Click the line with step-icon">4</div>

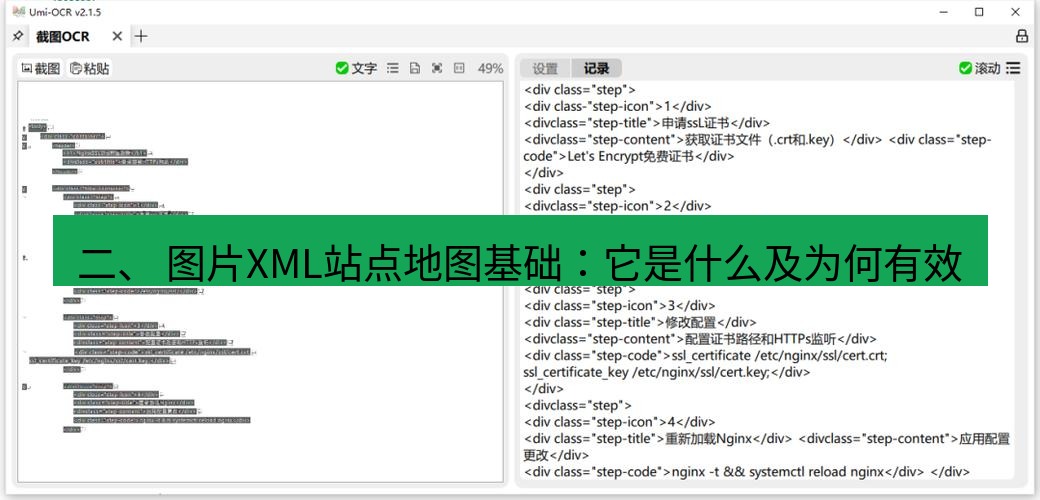(619, 422)
